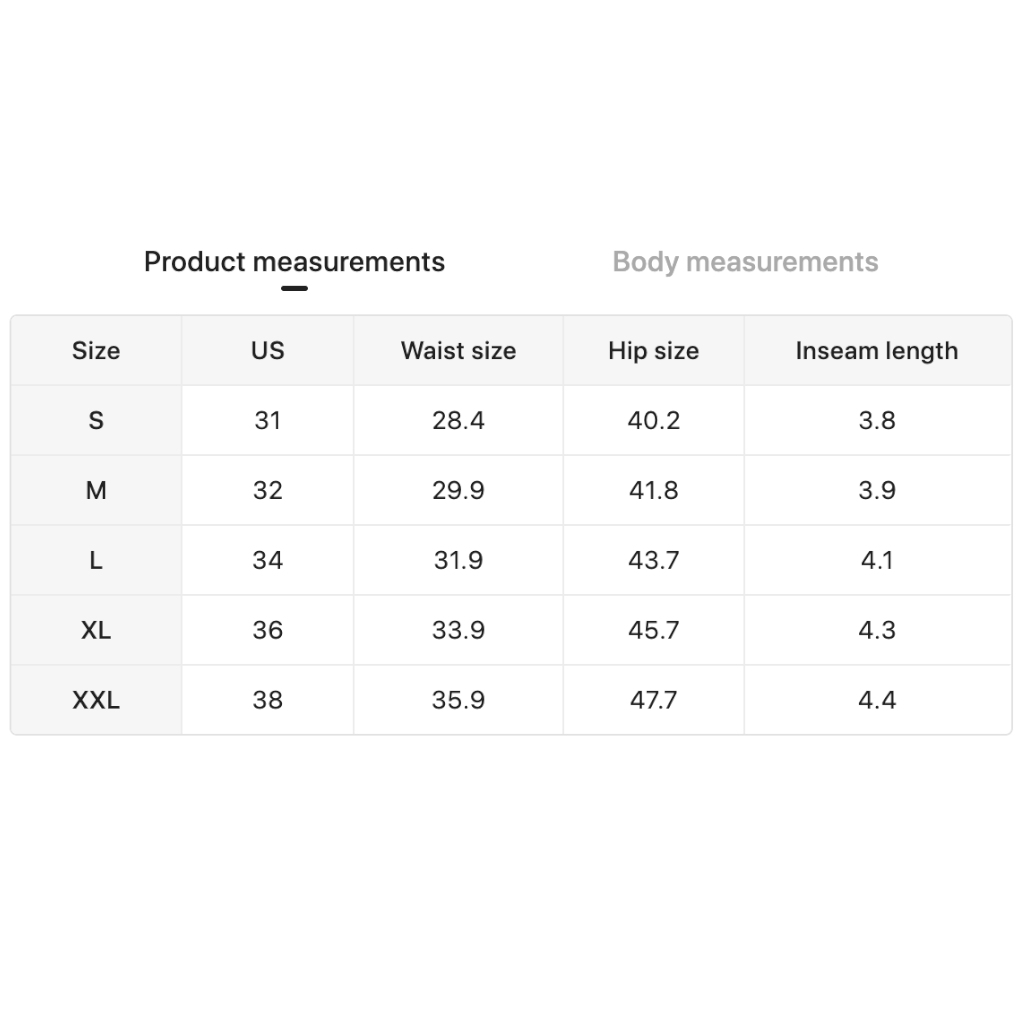
Task: Click the Size column header
Action: [x=96, y=351]
